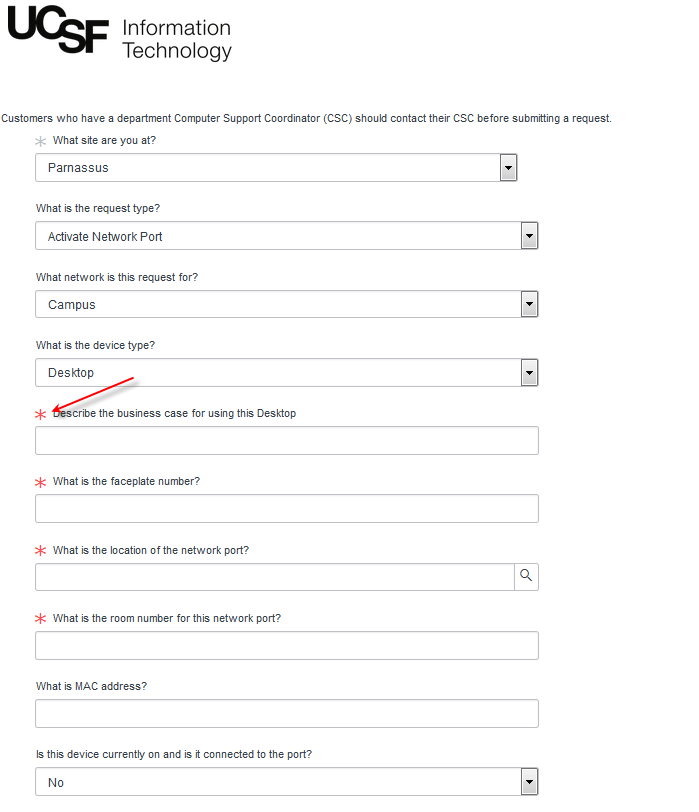Open the device type dropdown showing Desktop
Screen dimensions: 699x812
point(529,372)
